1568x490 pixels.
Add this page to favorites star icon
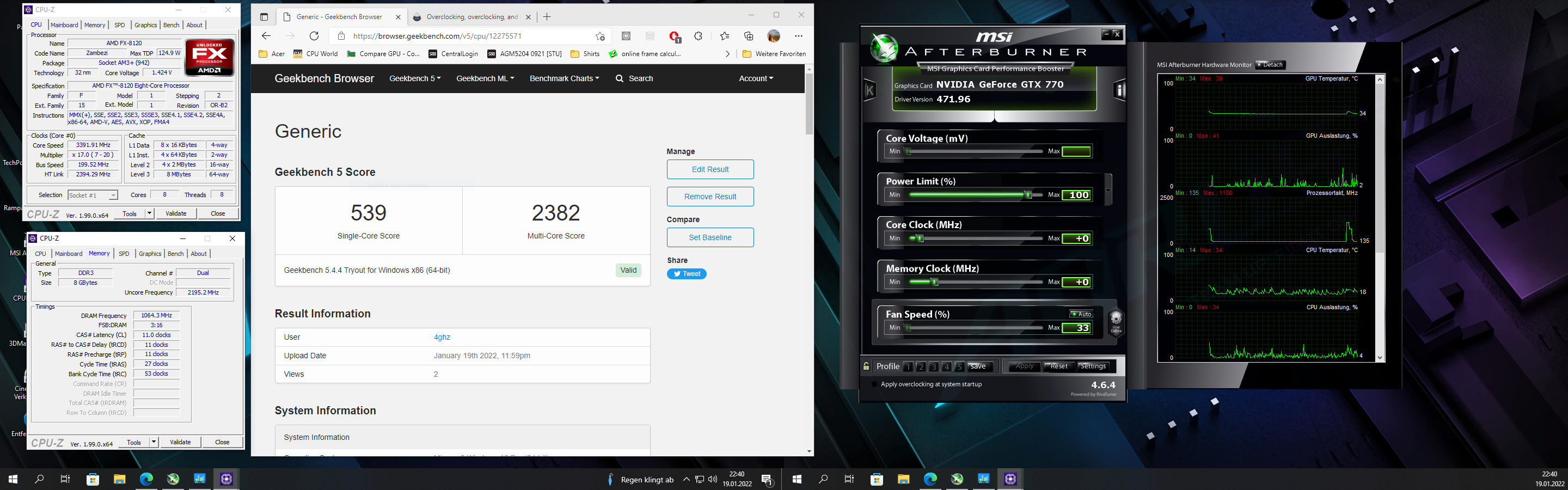coord(600,36)
